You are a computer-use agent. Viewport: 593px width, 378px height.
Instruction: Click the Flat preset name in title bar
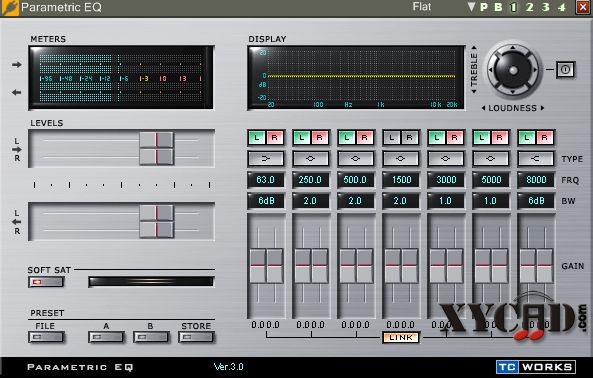point(422,7)
